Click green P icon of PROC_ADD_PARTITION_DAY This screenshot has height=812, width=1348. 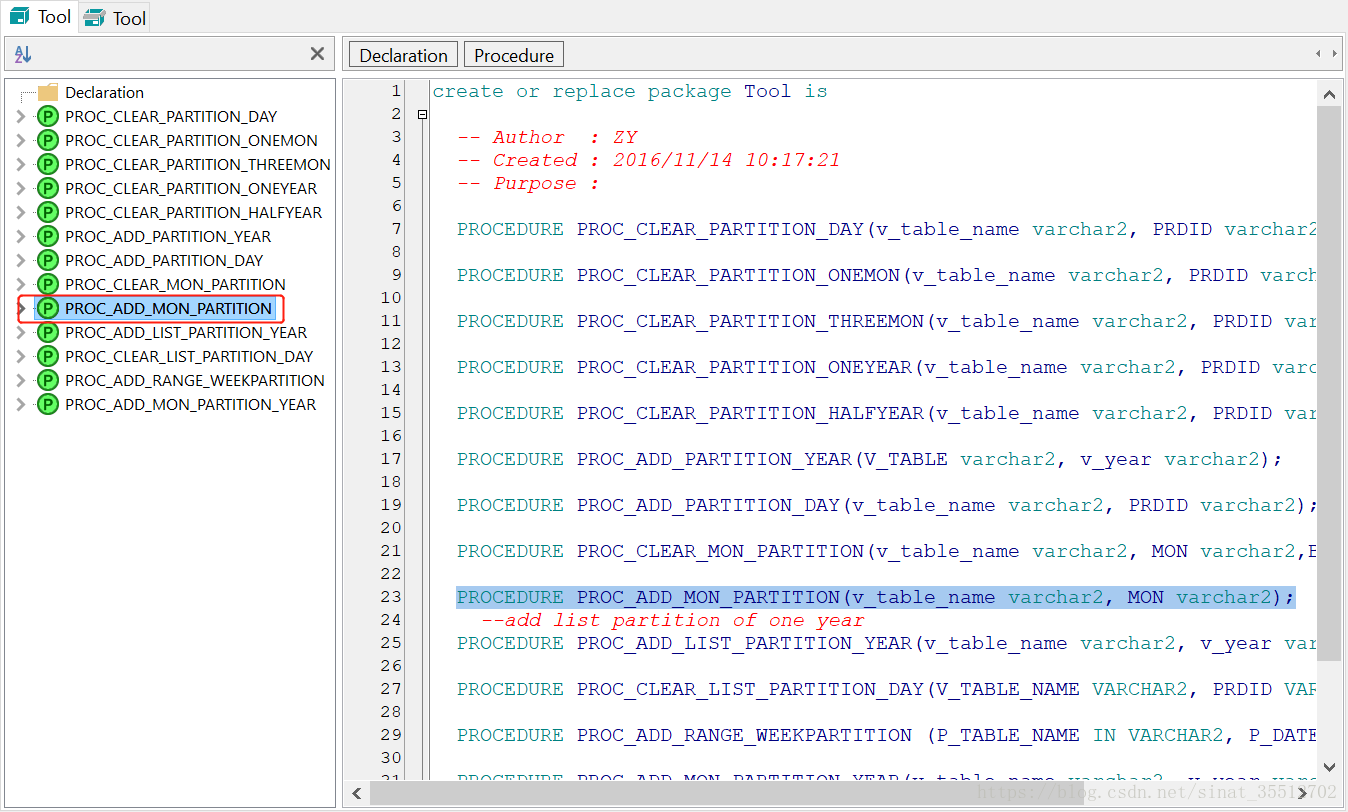coord(47,260)
